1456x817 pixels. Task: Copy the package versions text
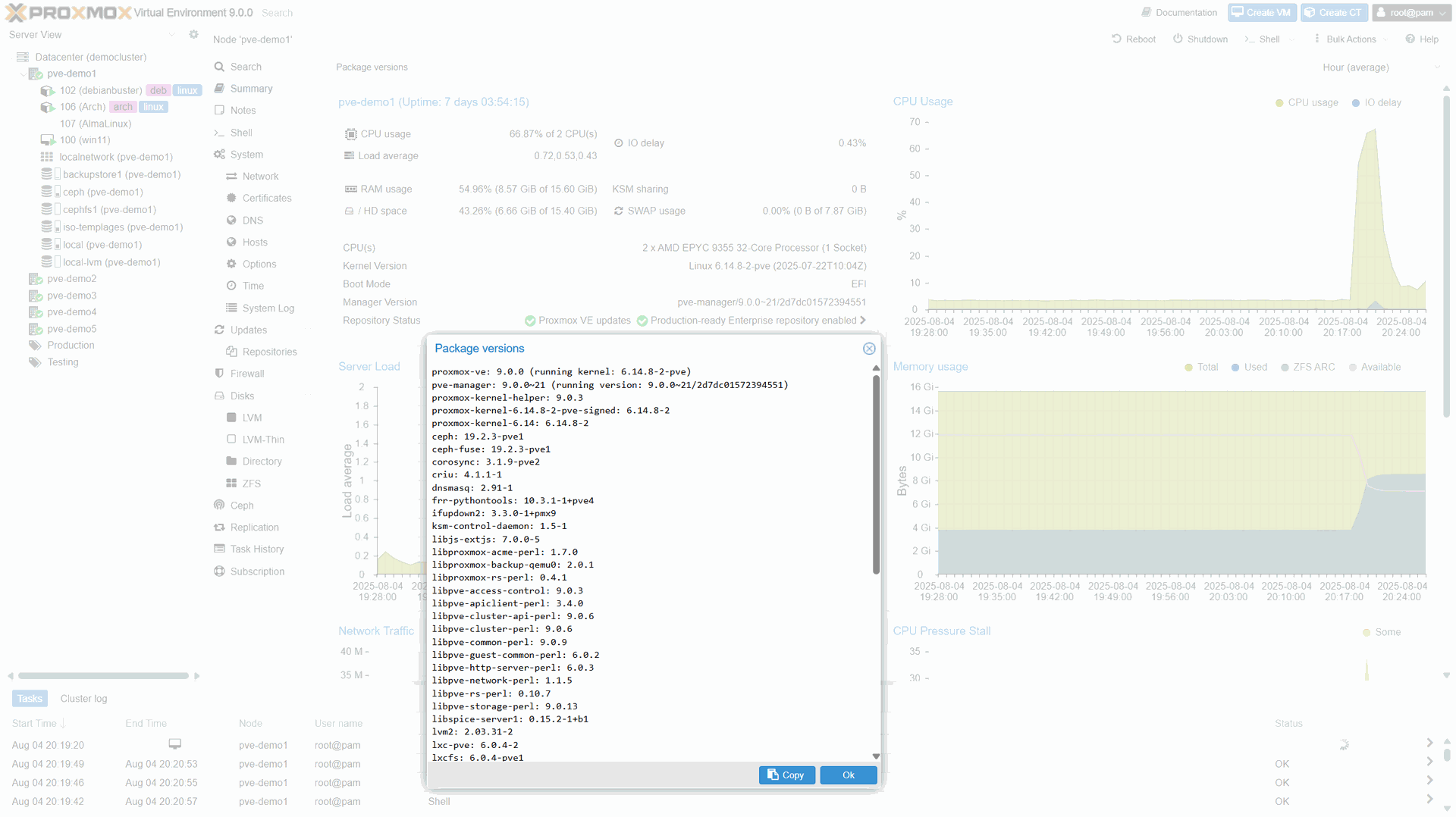(x=786, y=775)
